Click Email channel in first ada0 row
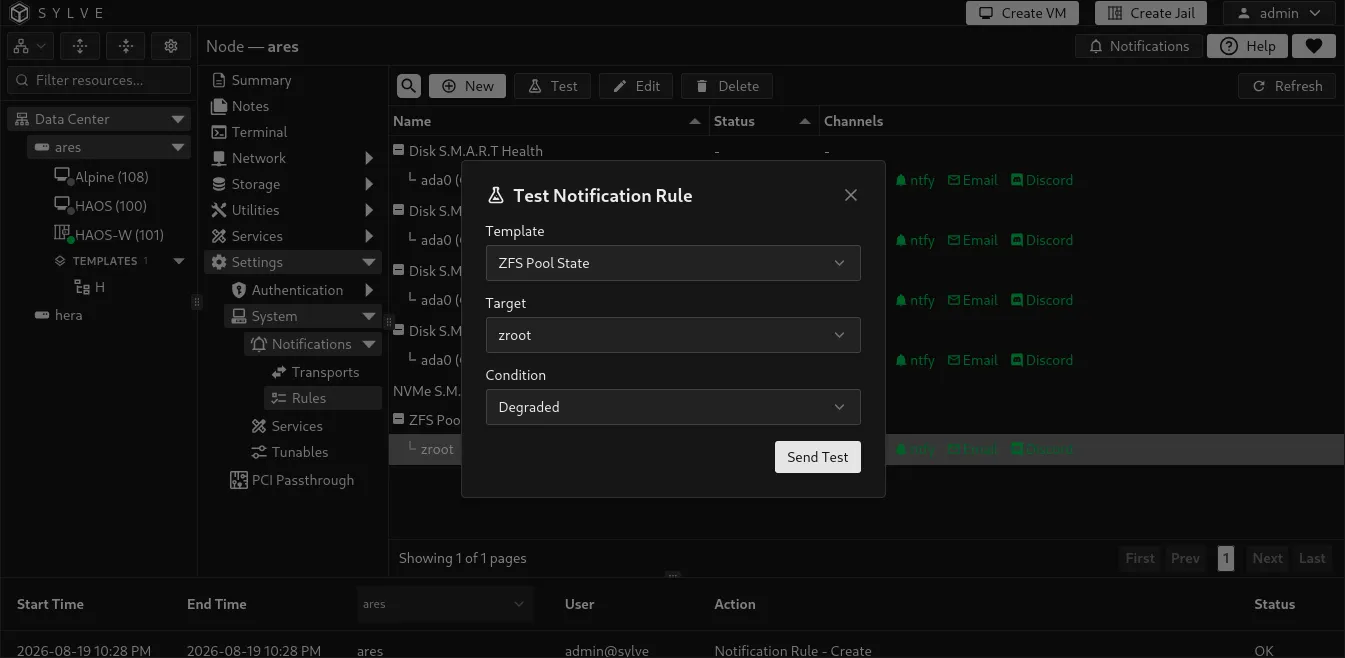1345x658 pixels. tap(973, 180)
